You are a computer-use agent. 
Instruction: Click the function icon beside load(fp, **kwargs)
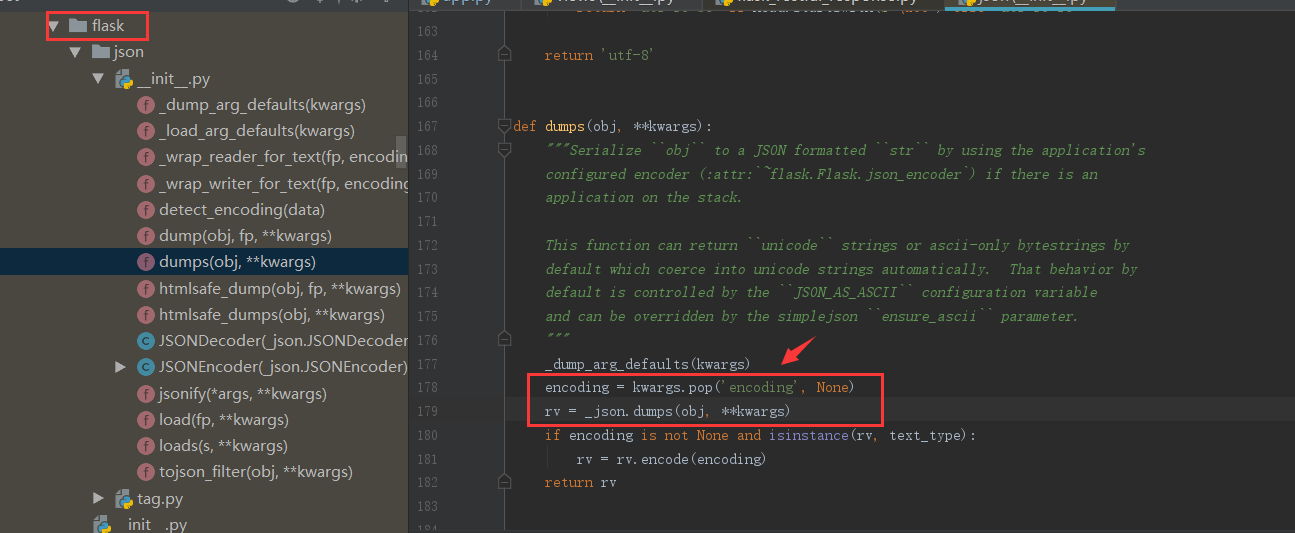(x=145, y=420)
